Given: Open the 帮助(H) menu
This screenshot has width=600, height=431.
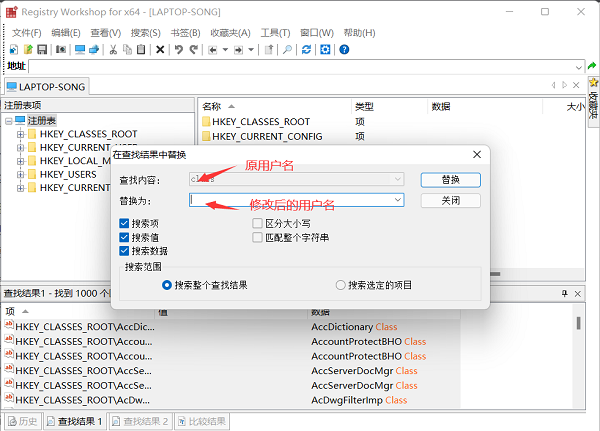Looking at the screenshot, I should tap(359, 33).
